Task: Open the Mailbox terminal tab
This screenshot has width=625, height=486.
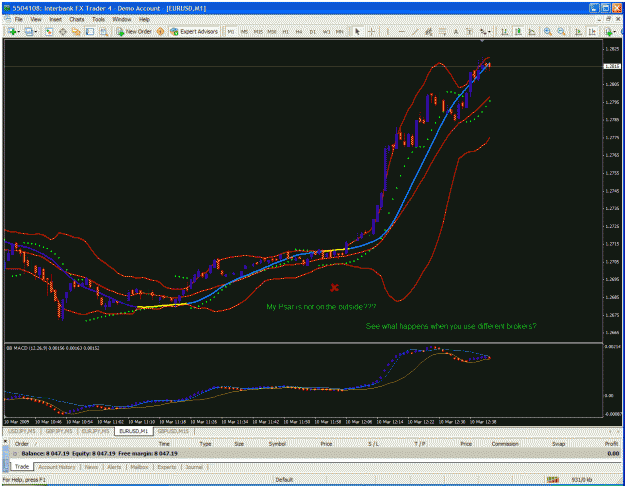Action: [x=139, y=467]
